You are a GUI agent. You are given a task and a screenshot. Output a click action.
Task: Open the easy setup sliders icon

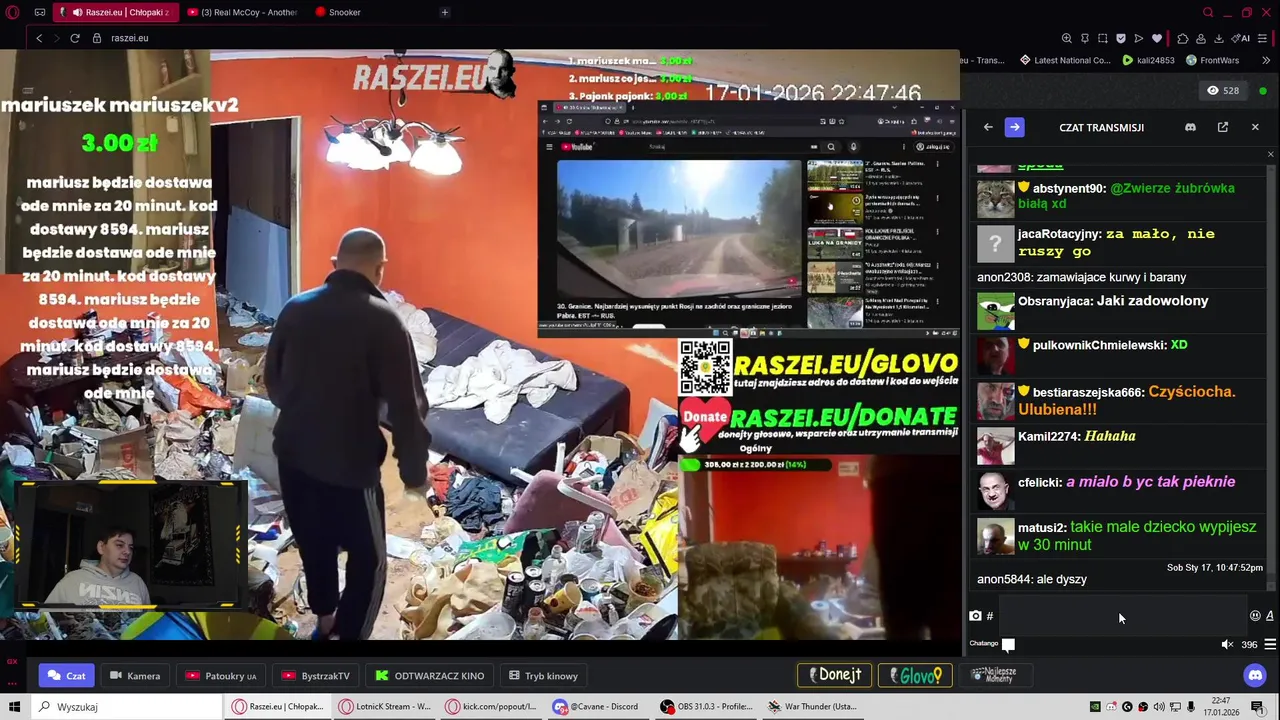[1264, 38]
